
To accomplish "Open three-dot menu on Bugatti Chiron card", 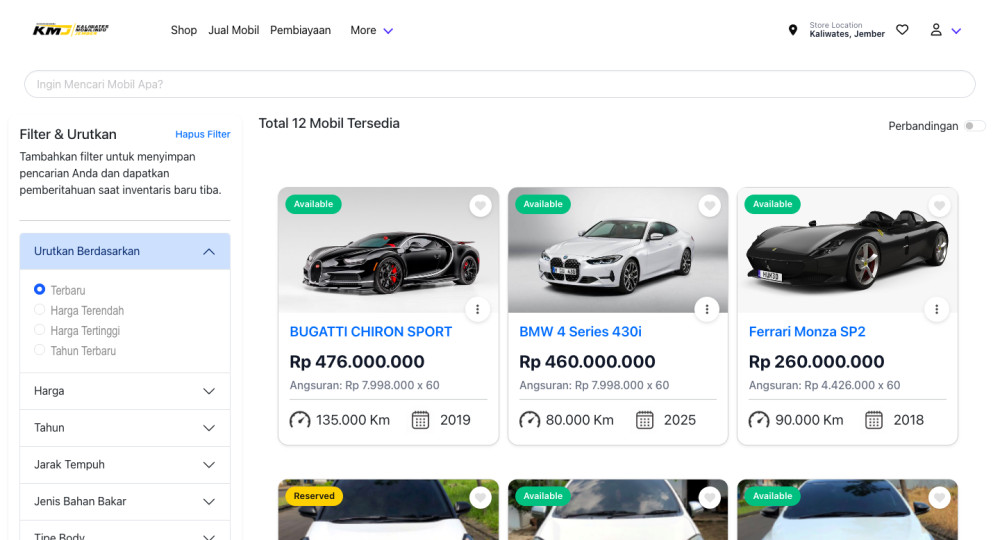I will point(478,309).
